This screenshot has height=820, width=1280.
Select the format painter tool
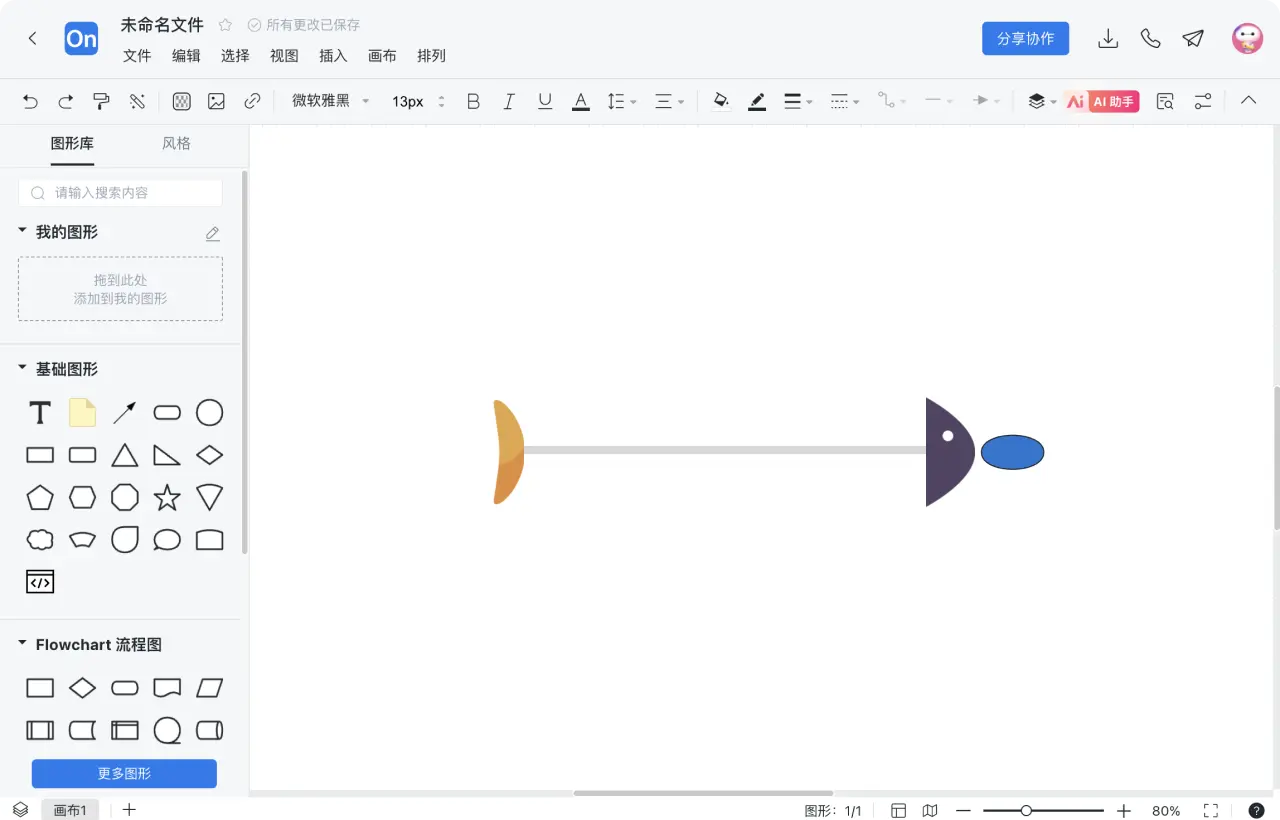pyautogui.click(x=101, y=101)
